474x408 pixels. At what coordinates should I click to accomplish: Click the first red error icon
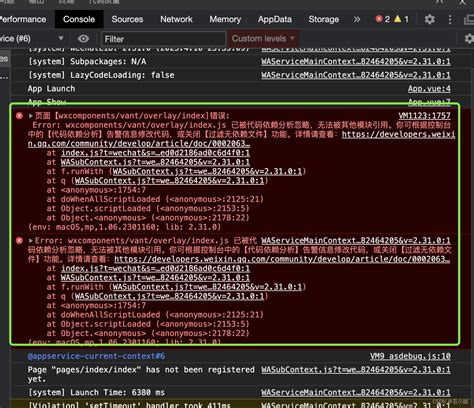19,116
